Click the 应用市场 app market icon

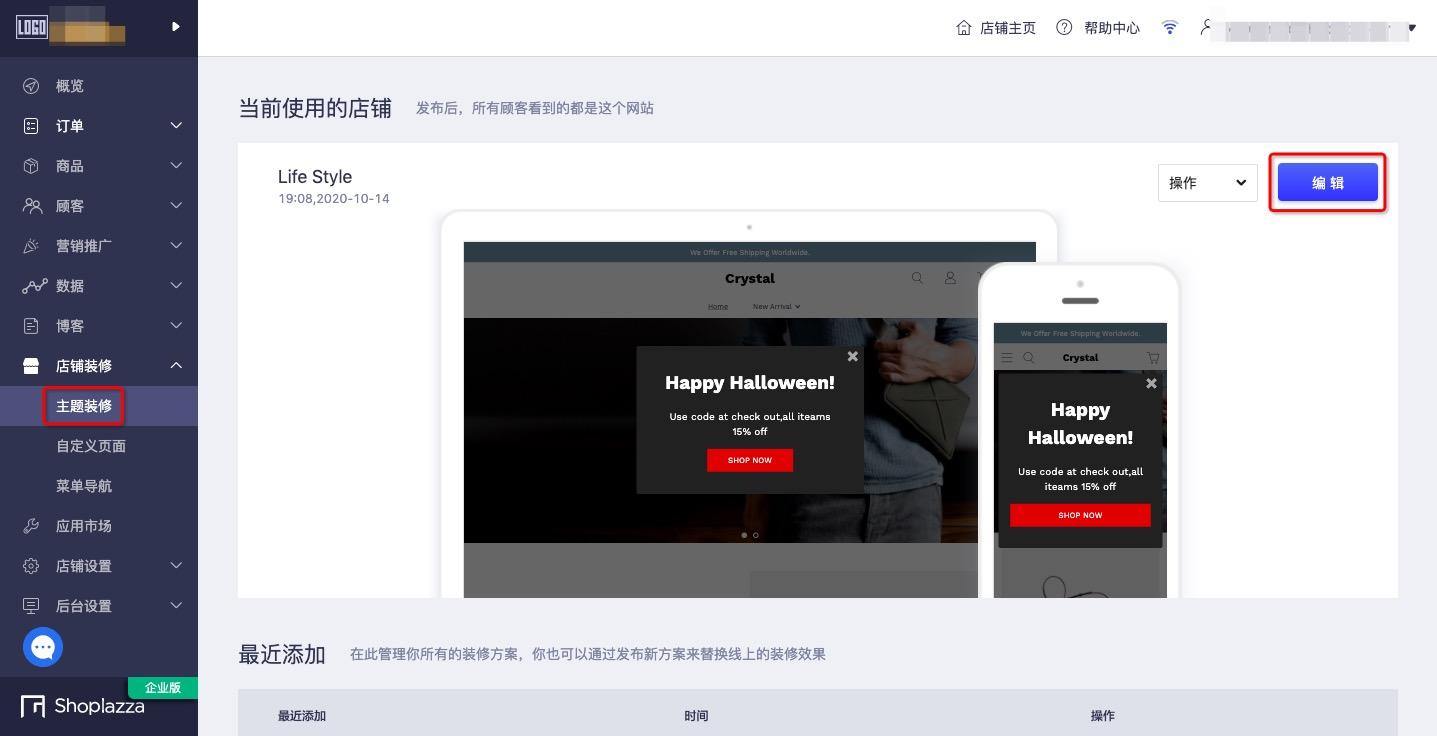click(32, 526)
